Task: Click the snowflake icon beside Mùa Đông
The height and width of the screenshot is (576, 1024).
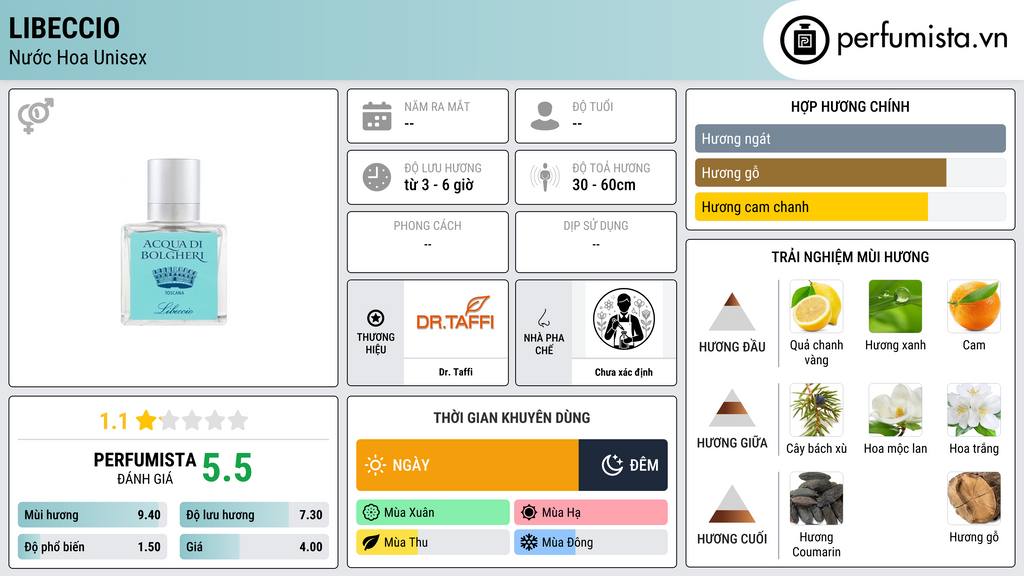Action: (x=529, y=542)
